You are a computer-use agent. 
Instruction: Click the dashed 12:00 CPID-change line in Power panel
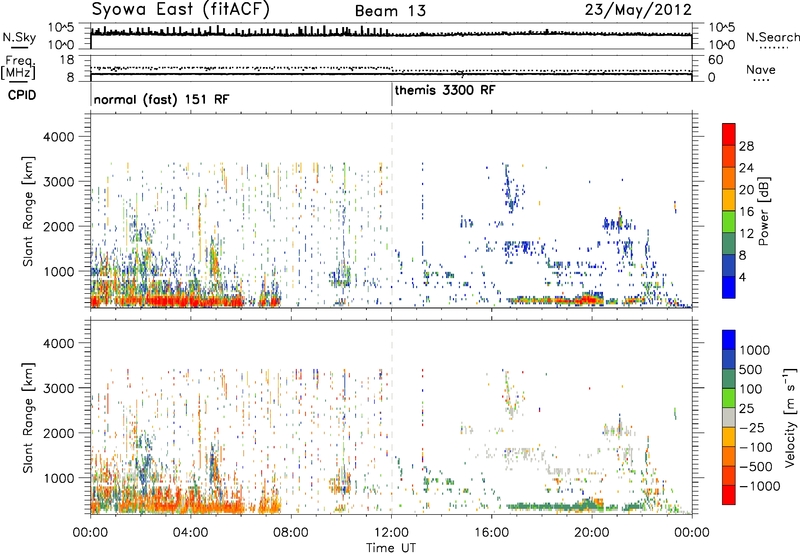pyautogui.click(x=392, y=211)
